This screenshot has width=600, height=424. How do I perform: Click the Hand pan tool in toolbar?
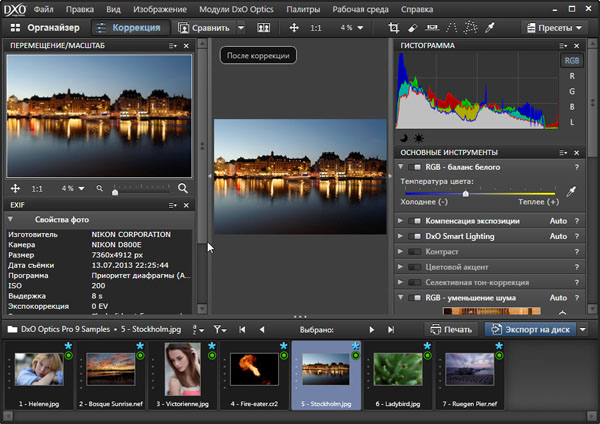295,28
